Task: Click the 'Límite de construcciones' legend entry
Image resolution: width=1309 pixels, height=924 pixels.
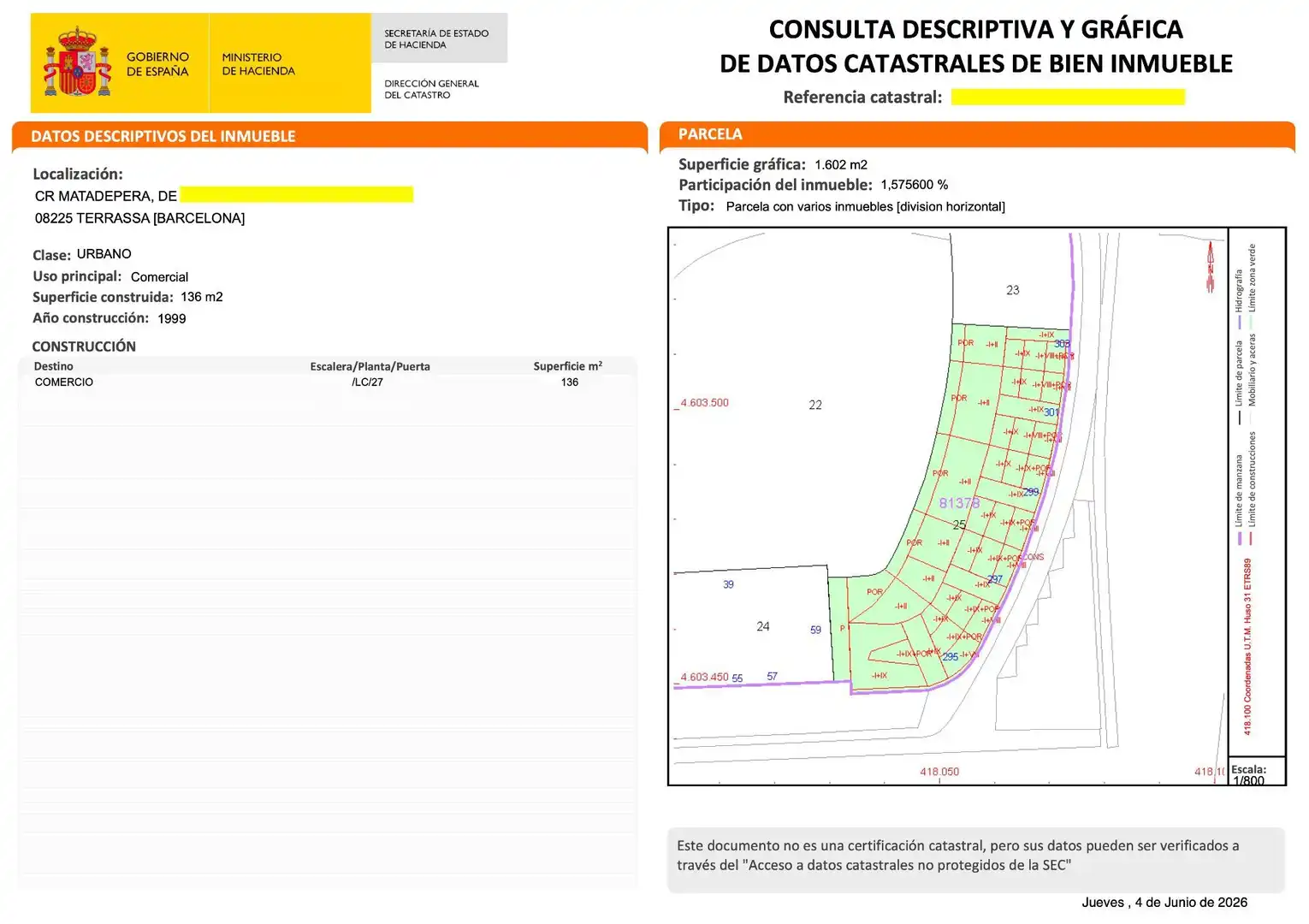Action: pyautogui.click(x=1252, y=489)
